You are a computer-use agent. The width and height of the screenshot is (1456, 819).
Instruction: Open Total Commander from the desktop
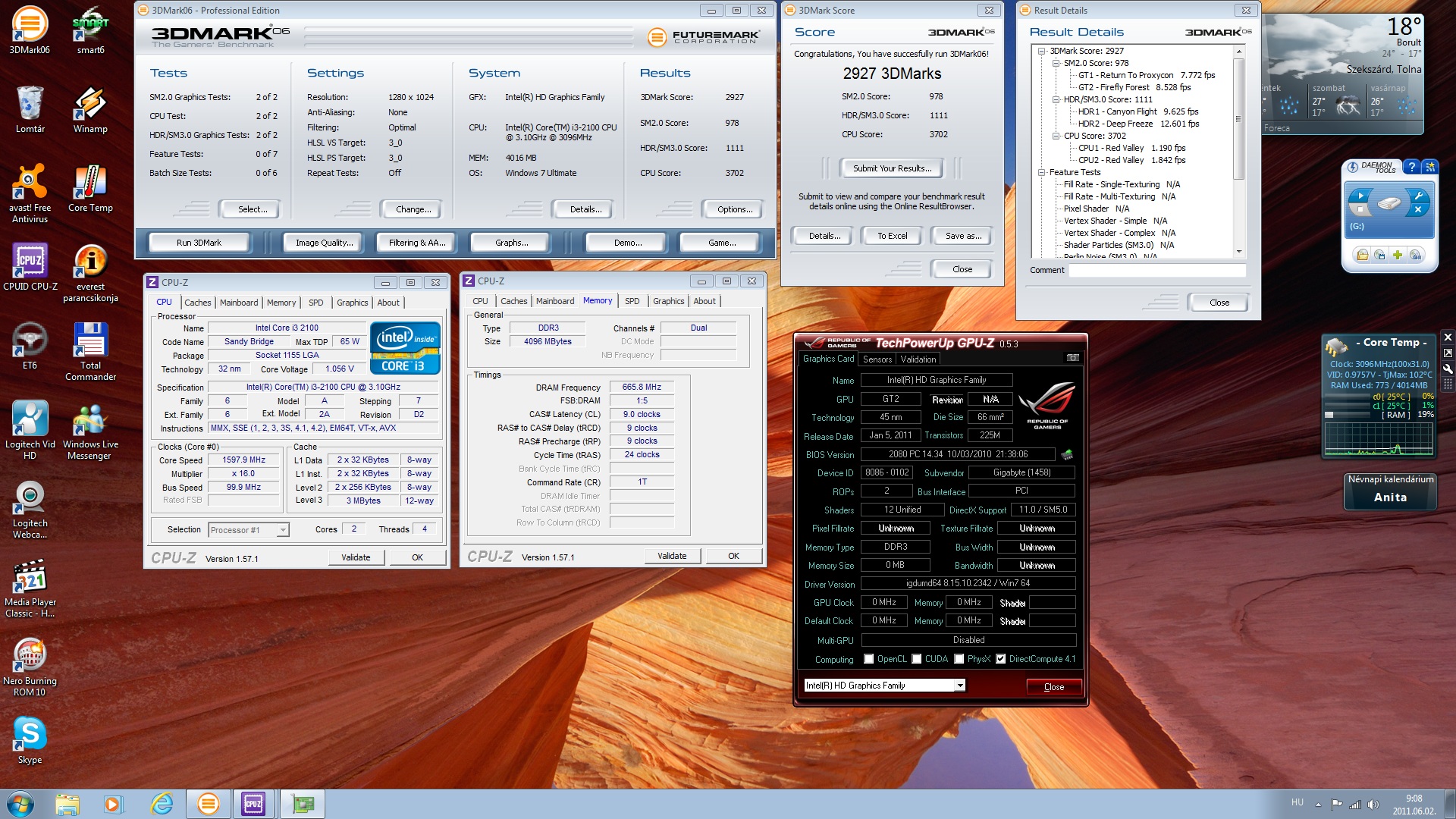(x=90, y=352)
